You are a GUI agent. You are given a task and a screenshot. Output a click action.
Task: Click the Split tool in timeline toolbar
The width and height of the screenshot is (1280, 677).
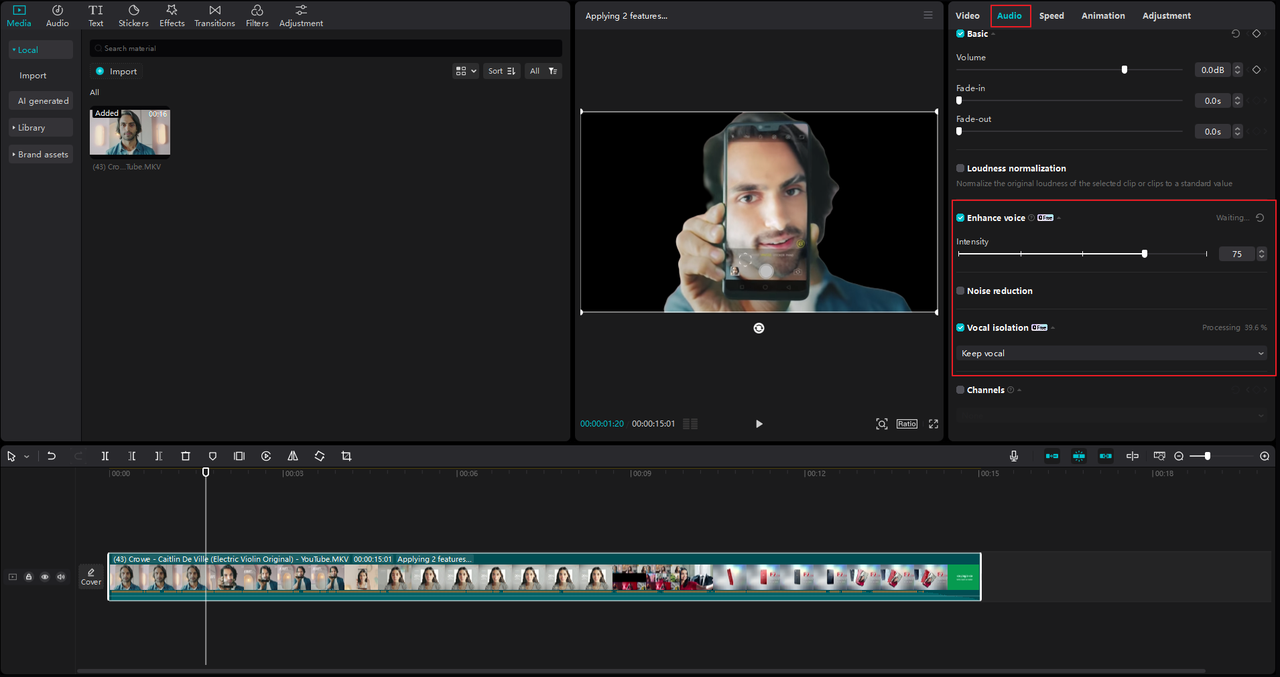[x=105, y=456]
